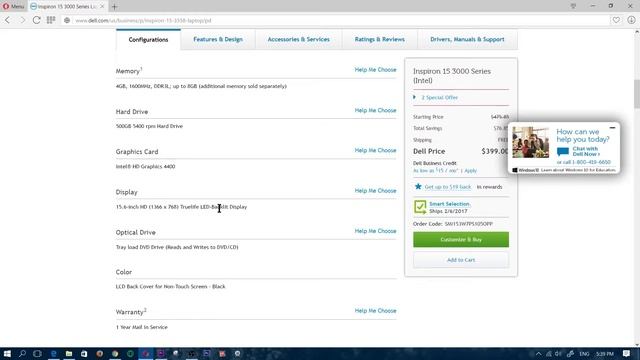
Task: Open Task View on taskbar
Action: click(37, 353)
